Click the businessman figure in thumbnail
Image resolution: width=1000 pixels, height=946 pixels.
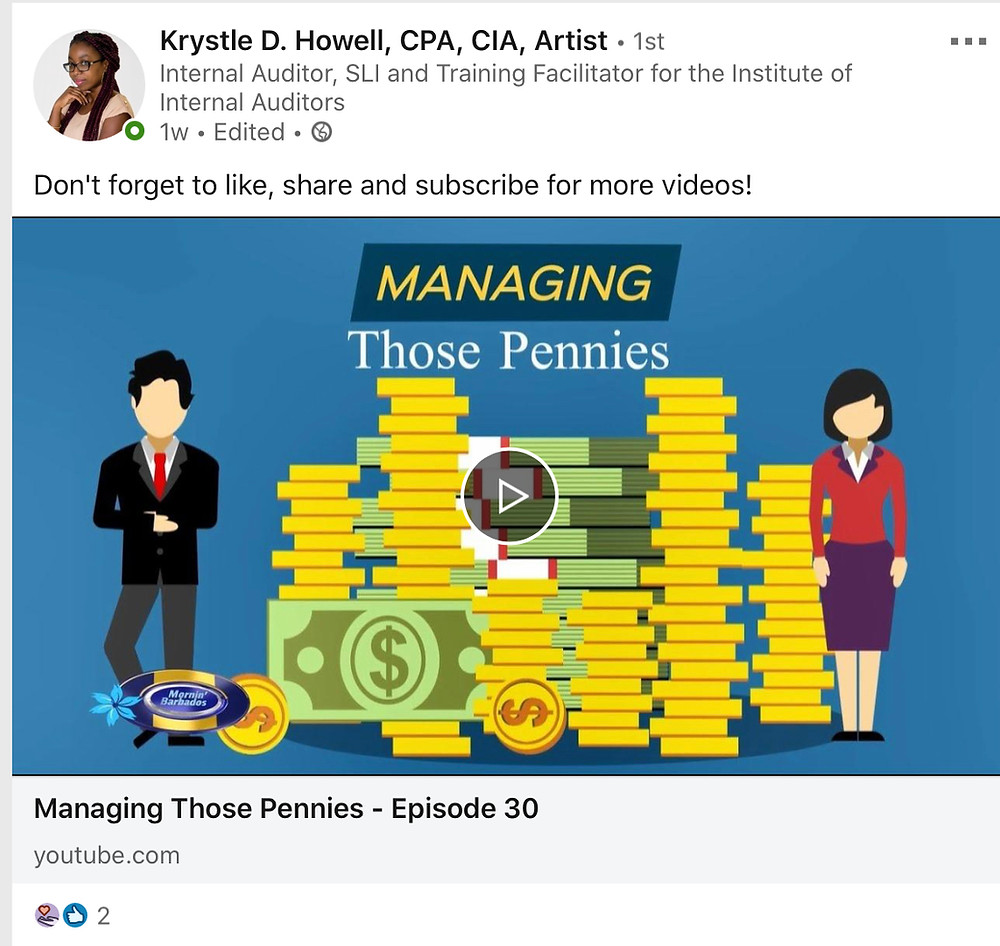156,539
